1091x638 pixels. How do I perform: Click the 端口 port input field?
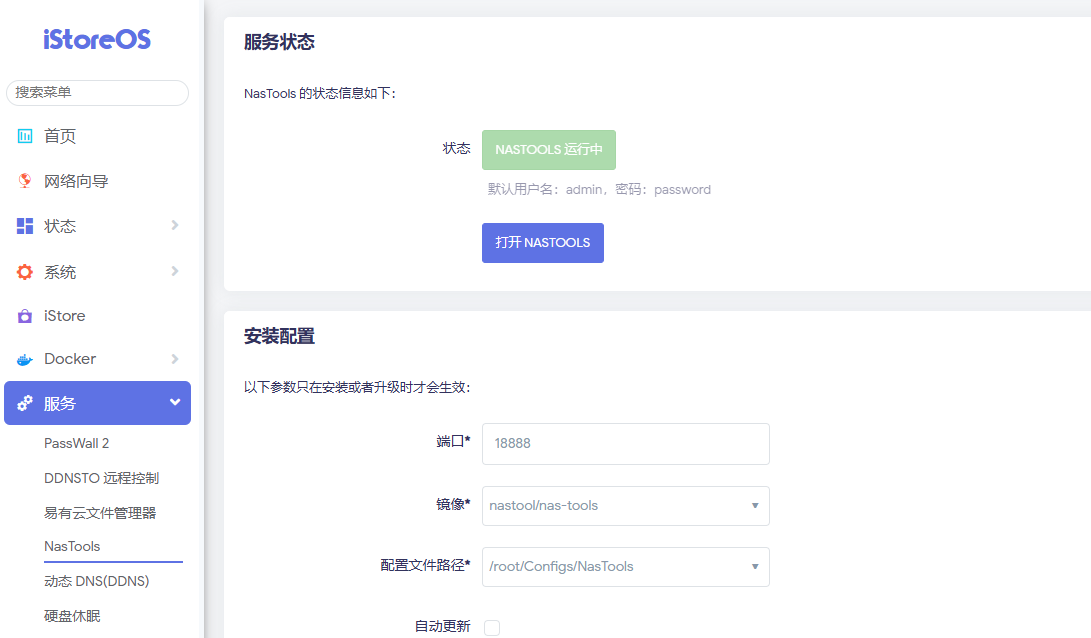point(626,444)
